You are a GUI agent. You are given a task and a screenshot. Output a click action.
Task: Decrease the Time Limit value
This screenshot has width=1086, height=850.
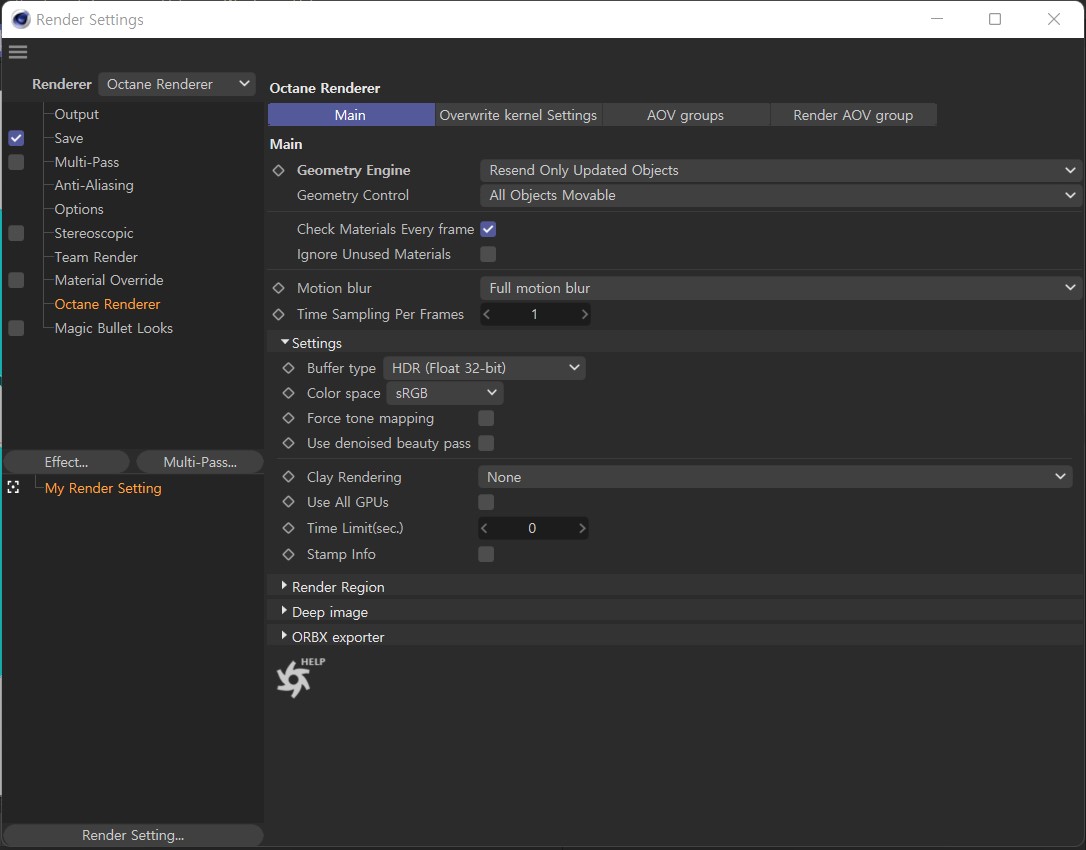pyautogui.click(x=484, y=529)
